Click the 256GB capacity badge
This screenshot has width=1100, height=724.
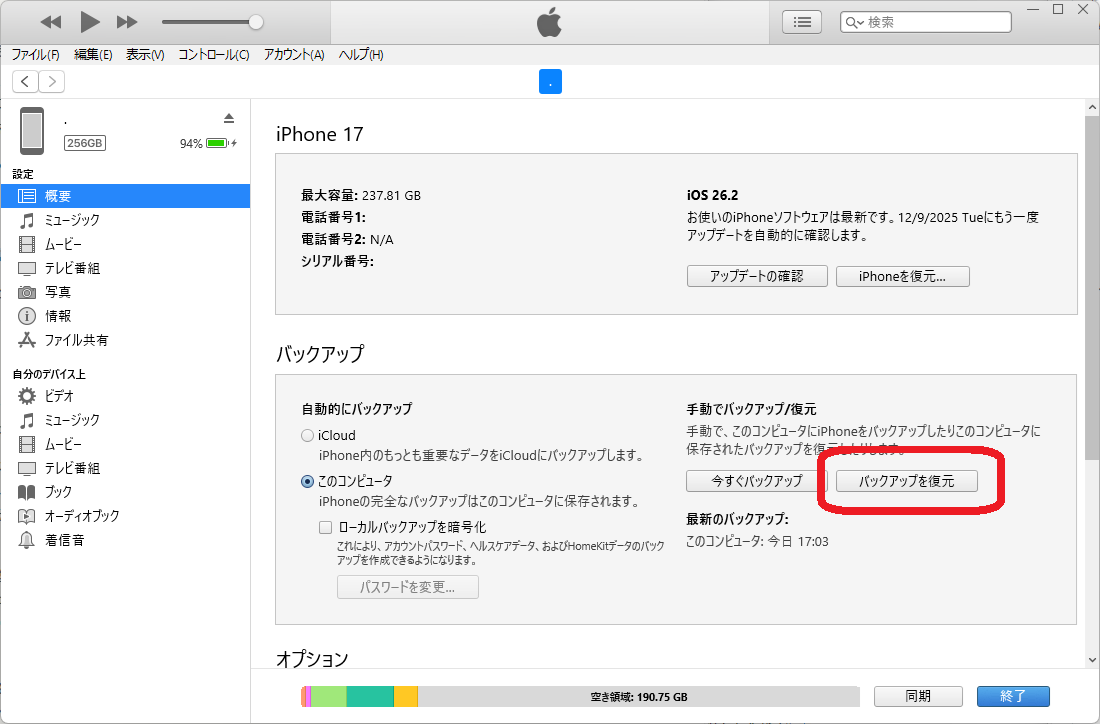click(85, 143)
